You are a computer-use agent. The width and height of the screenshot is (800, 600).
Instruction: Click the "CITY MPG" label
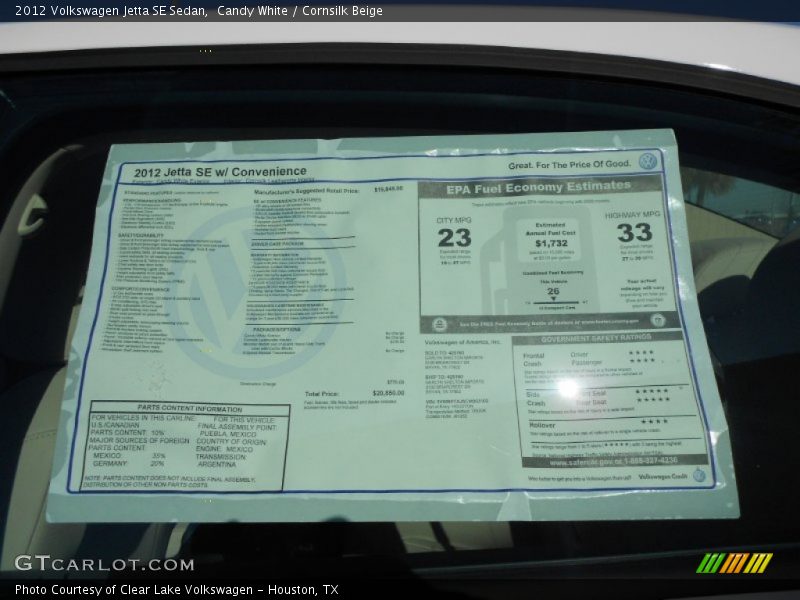[x=454, y=220]
